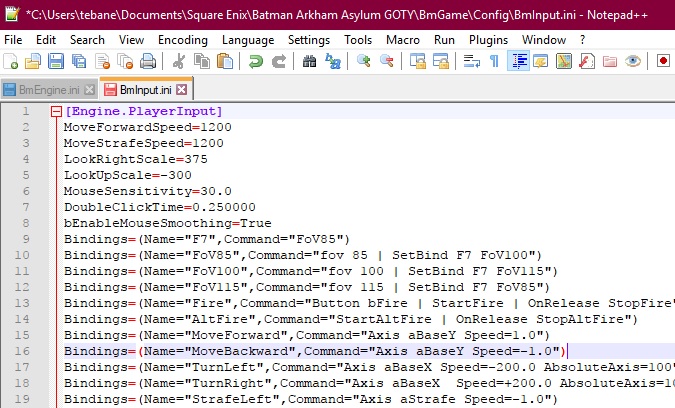Click on the MoveStrafeSpeed=1200 line
Screen dimensions: 675x408
144,143
